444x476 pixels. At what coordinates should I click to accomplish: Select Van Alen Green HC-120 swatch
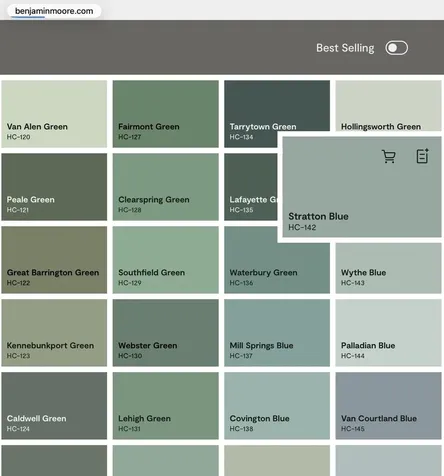[x=54, y=114]
